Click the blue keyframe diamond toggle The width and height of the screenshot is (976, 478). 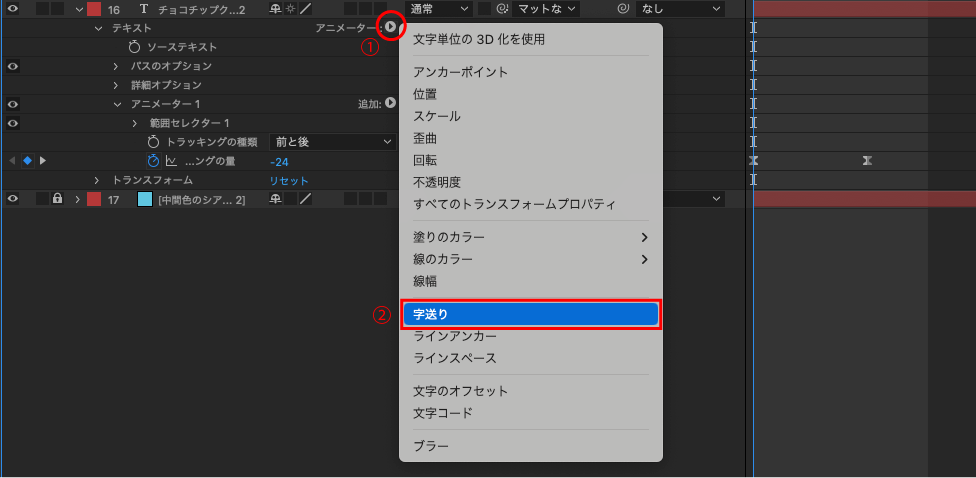pyautogui.click(x=27, y=161)
